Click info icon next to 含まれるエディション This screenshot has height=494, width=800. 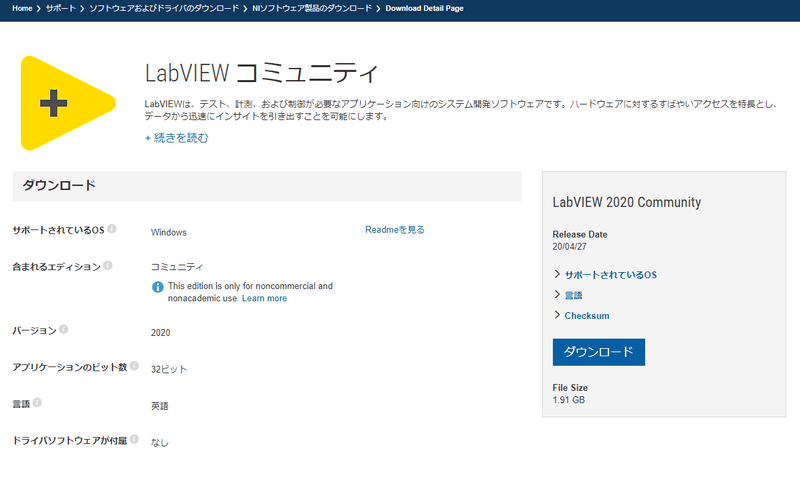point(108,265)
